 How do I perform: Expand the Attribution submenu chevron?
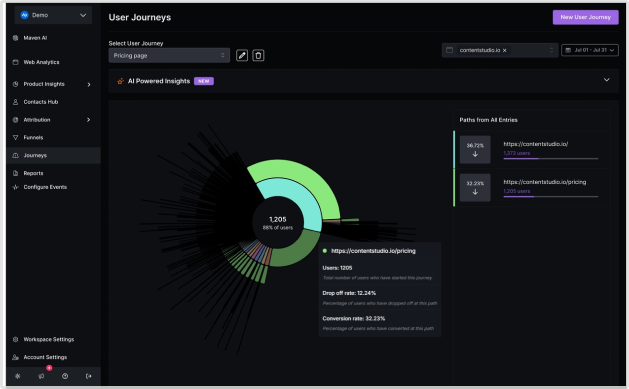click(89, 120)
